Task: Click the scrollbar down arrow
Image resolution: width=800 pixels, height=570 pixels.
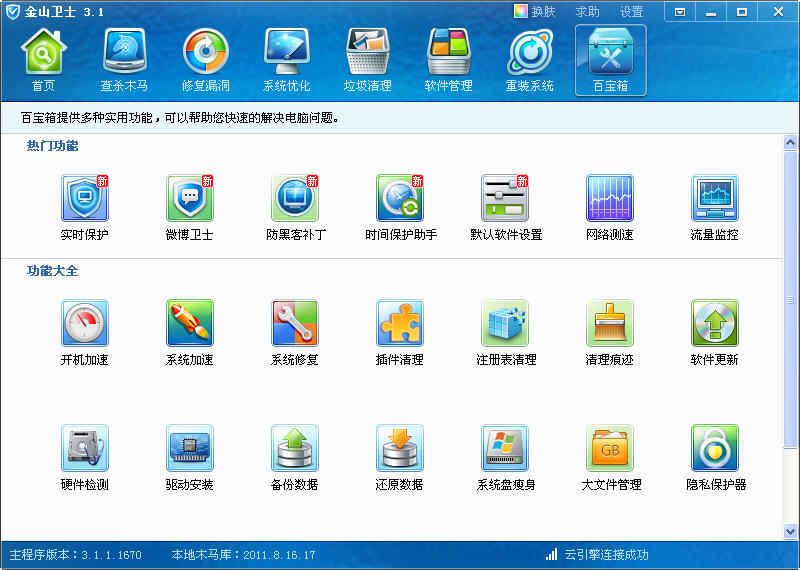Action: (790, 531)
